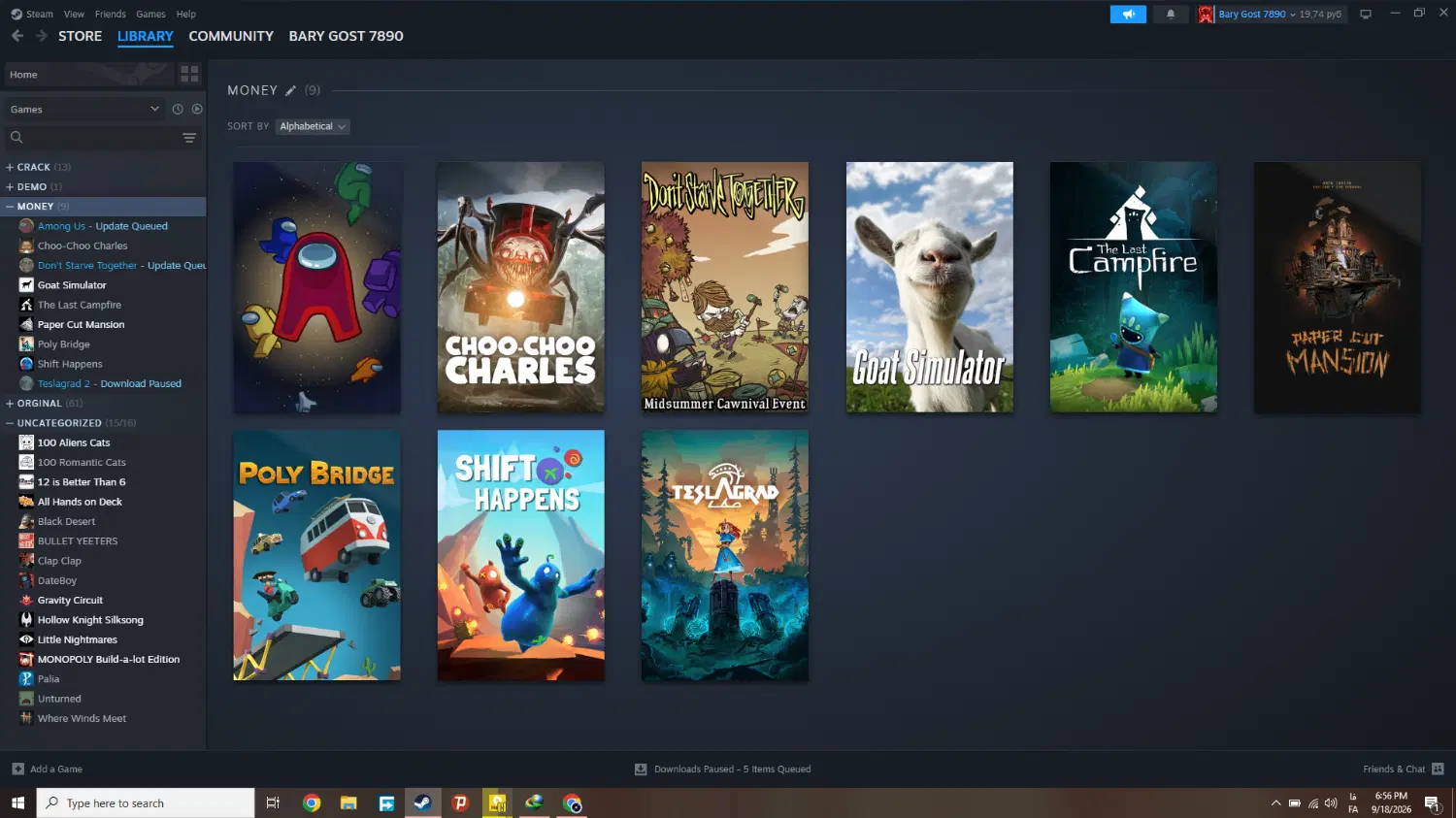Toggle the ready-to-play filter icon
This screenshot has height=818, width=1456.
pos(197,110)
